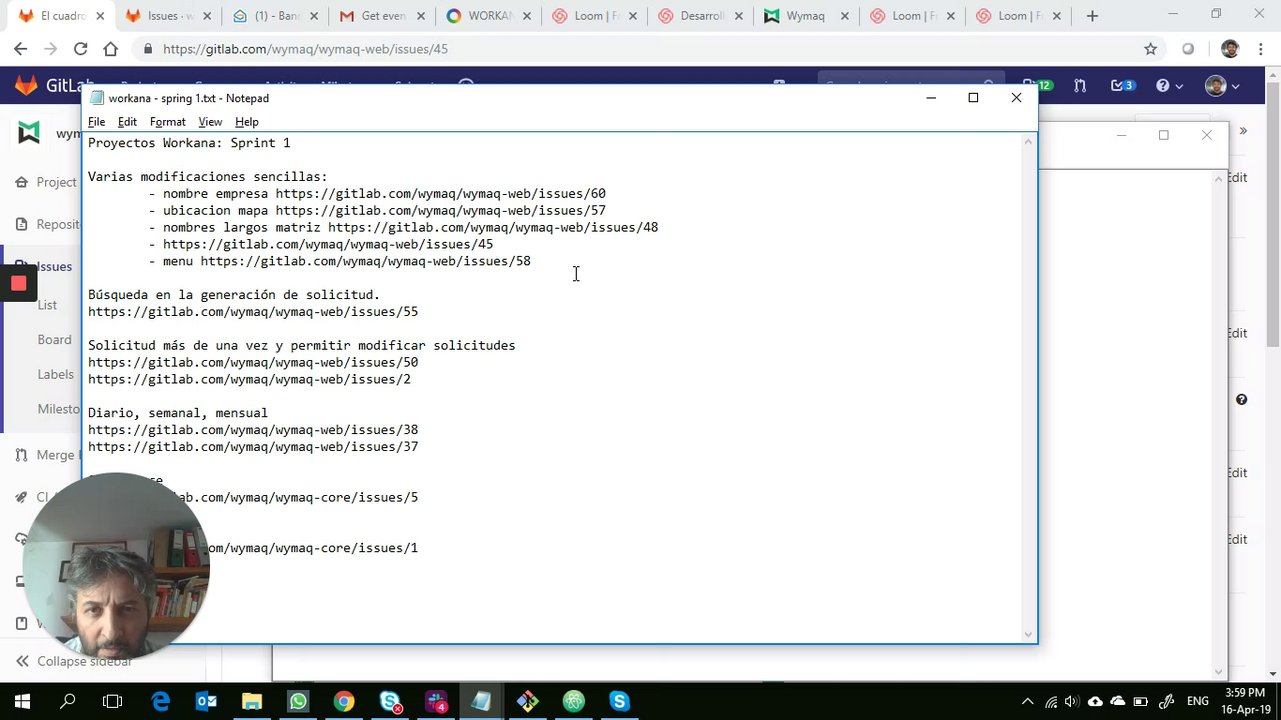This screenshot has width=1281, height=720.
Task: Open the Format menu in Notepad
Action: (168, 122)
